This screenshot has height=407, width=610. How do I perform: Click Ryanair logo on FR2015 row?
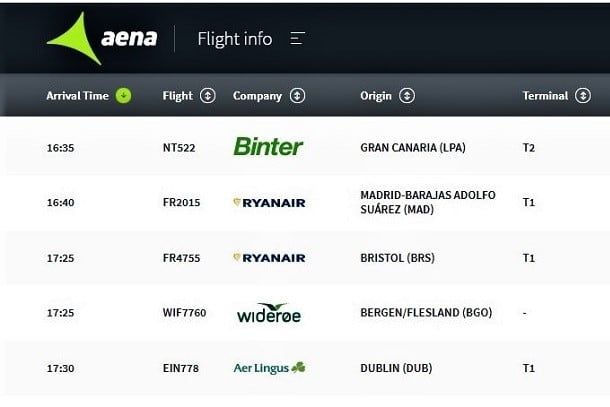click(x=269, y=203)
